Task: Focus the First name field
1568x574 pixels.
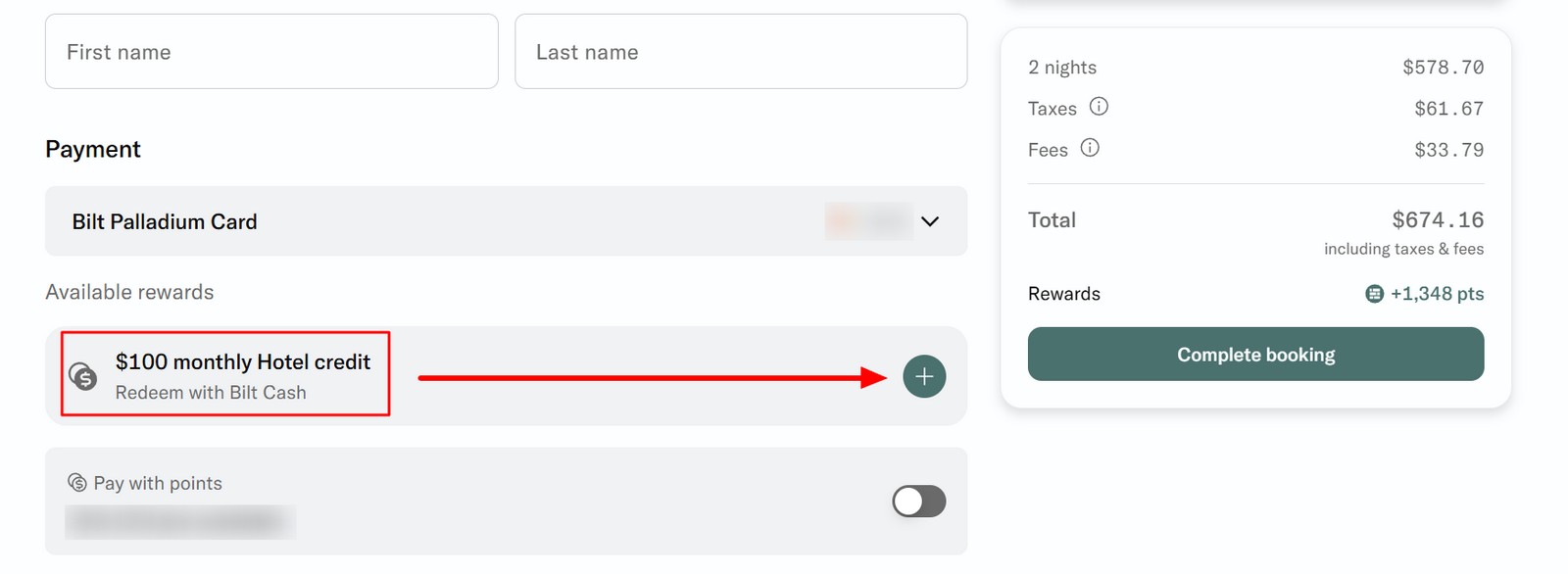Action: [271, 52]
